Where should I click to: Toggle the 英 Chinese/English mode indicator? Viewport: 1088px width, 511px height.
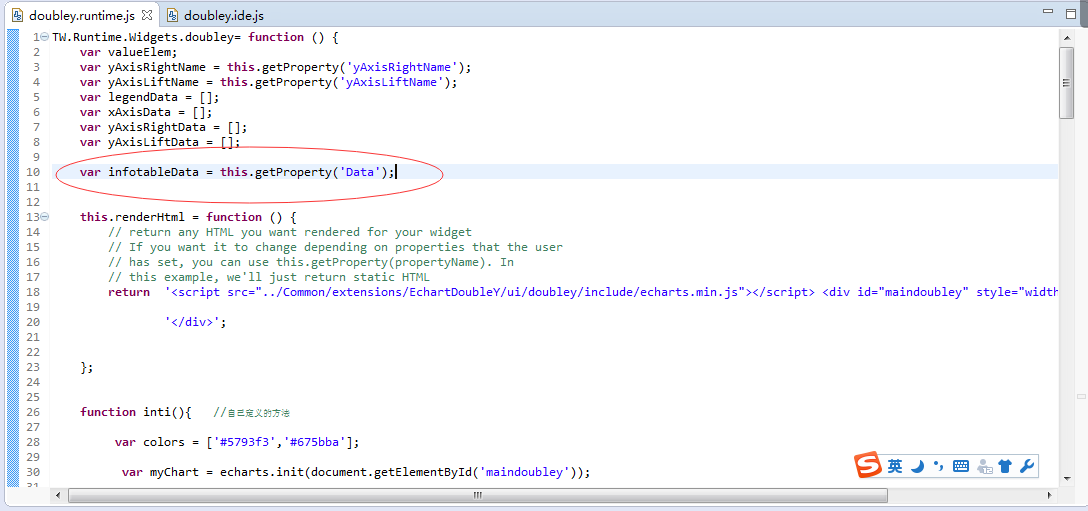(x=894, y=467)
